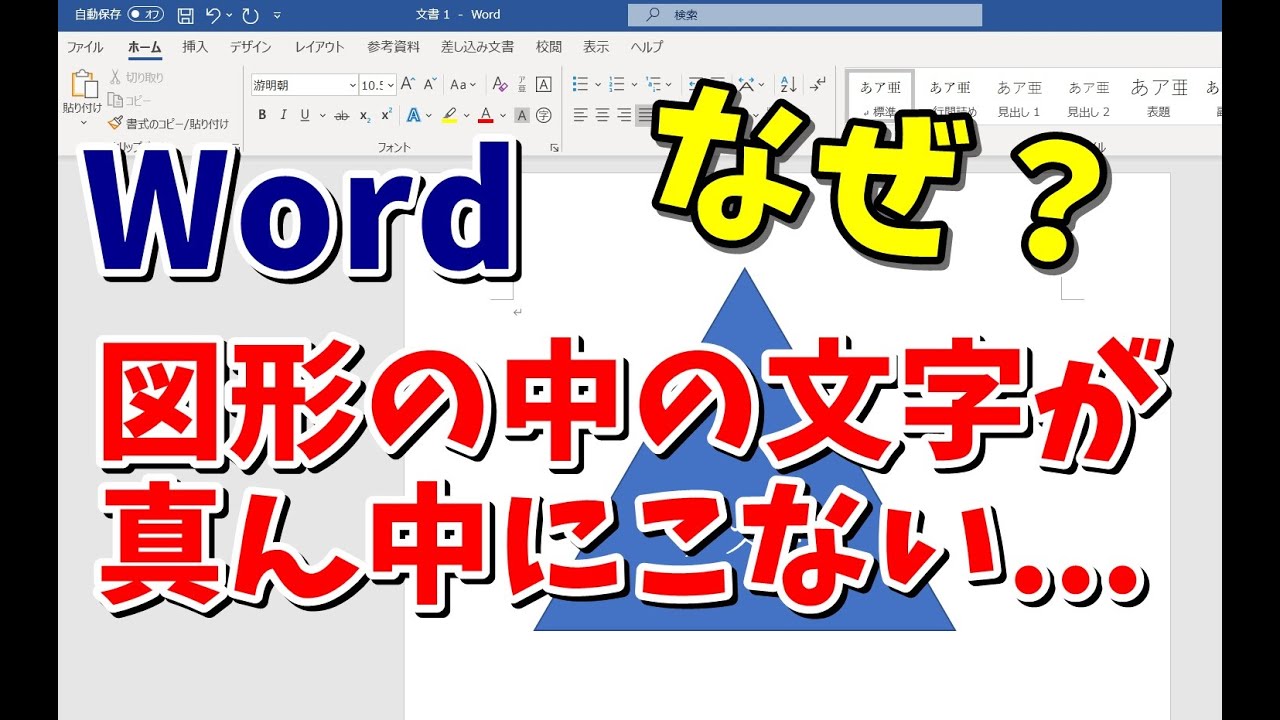
Task: Toggle the character border icon
Action: pyautogui.click(x=544, y=85)
